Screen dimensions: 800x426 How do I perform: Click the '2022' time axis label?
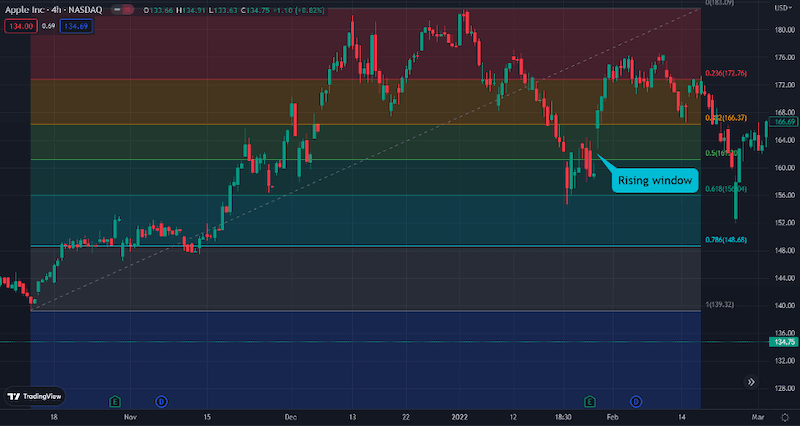click(459, 417)
